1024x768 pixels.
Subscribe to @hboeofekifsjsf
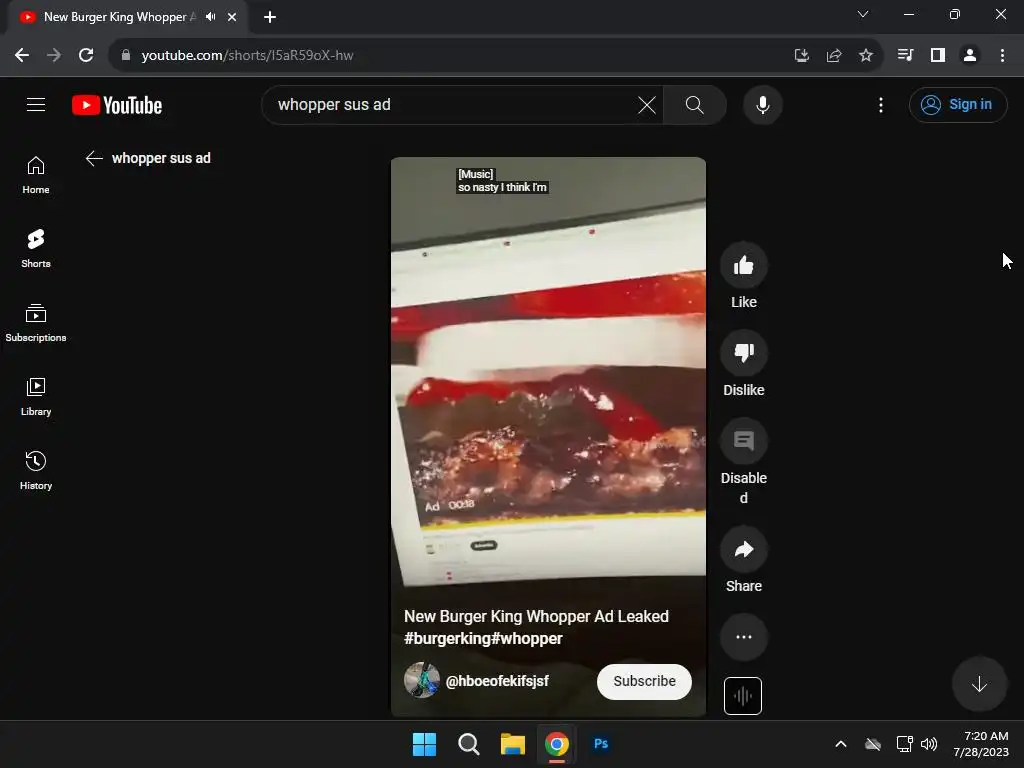coord(644,681)
